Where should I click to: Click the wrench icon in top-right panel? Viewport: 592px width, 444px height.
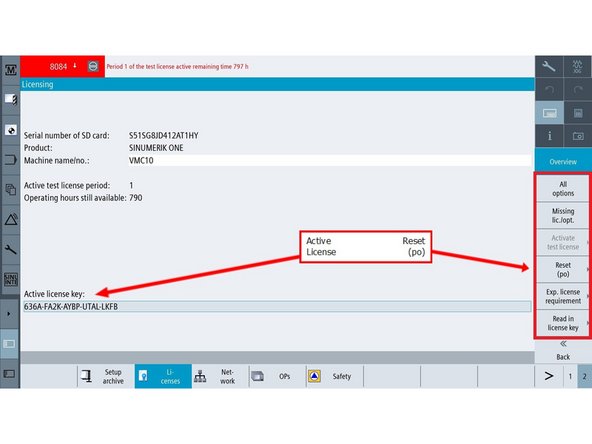pos(549,66)
